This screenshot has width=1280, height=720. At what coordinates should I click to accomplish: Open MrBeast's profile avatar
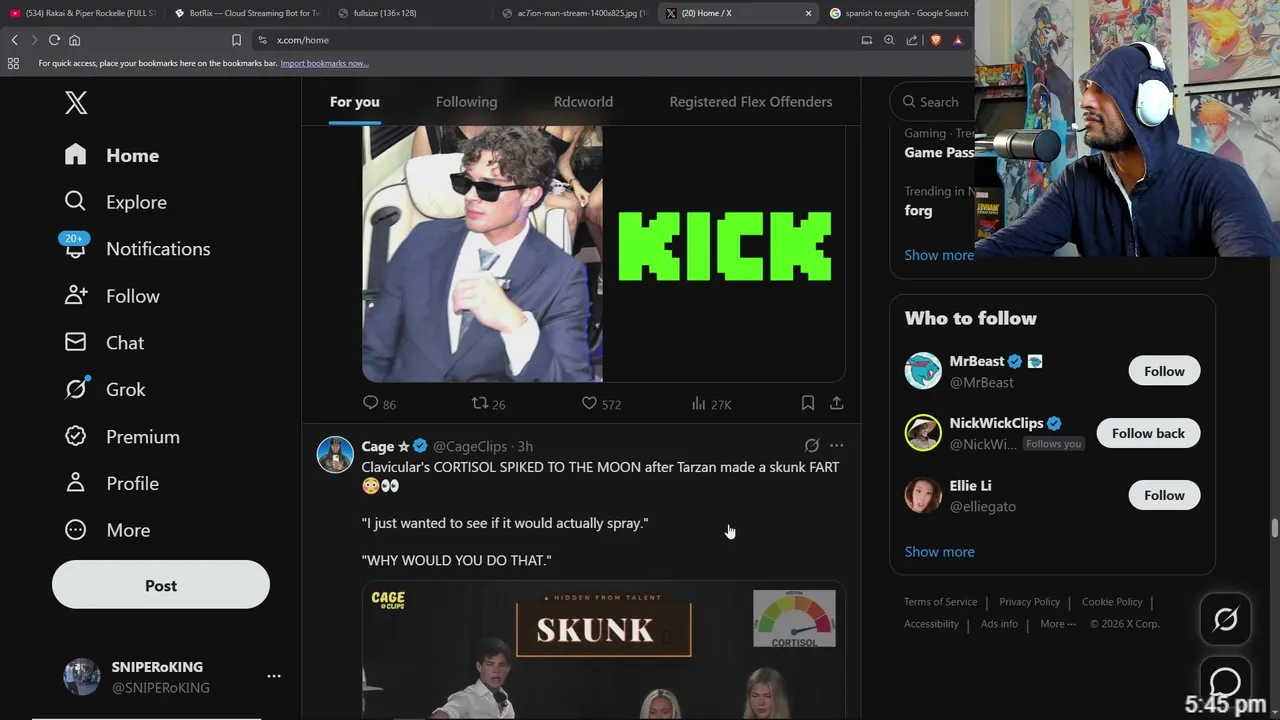click(x=923, y=371)
